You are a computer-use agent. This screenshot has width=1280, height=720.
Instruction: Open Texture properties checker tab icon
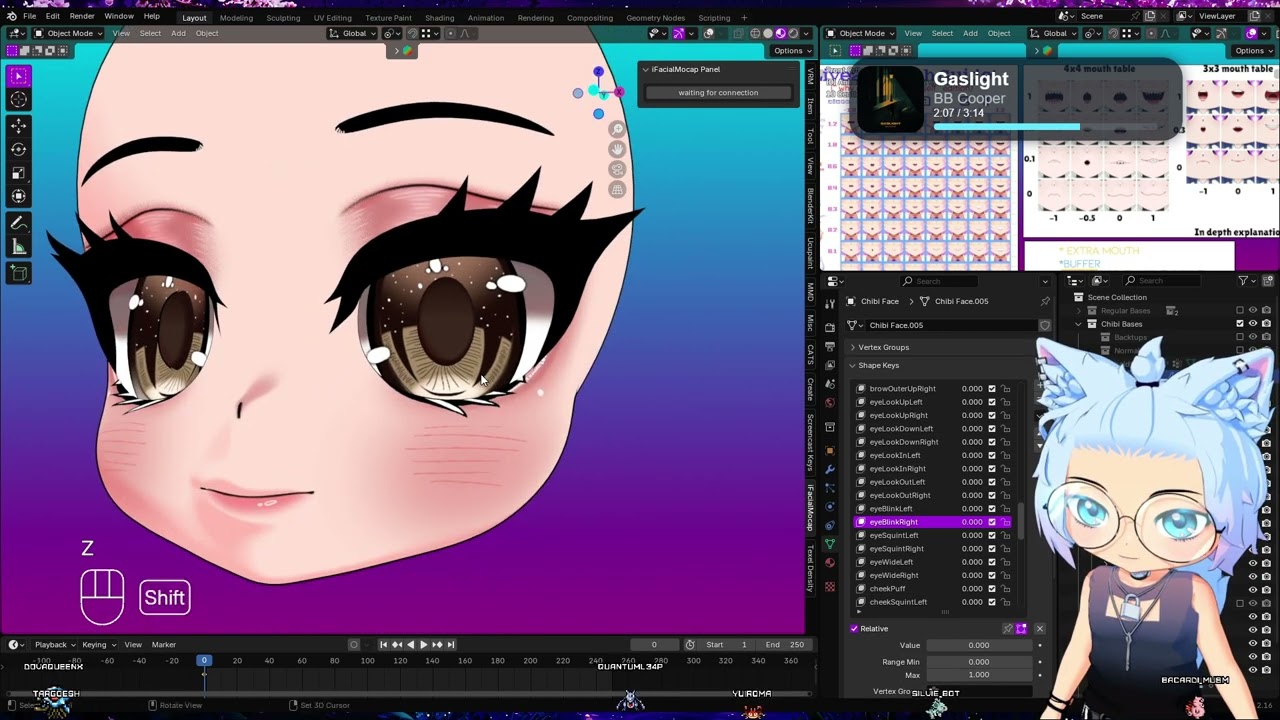pyautogui.click(x=829, y=586)
